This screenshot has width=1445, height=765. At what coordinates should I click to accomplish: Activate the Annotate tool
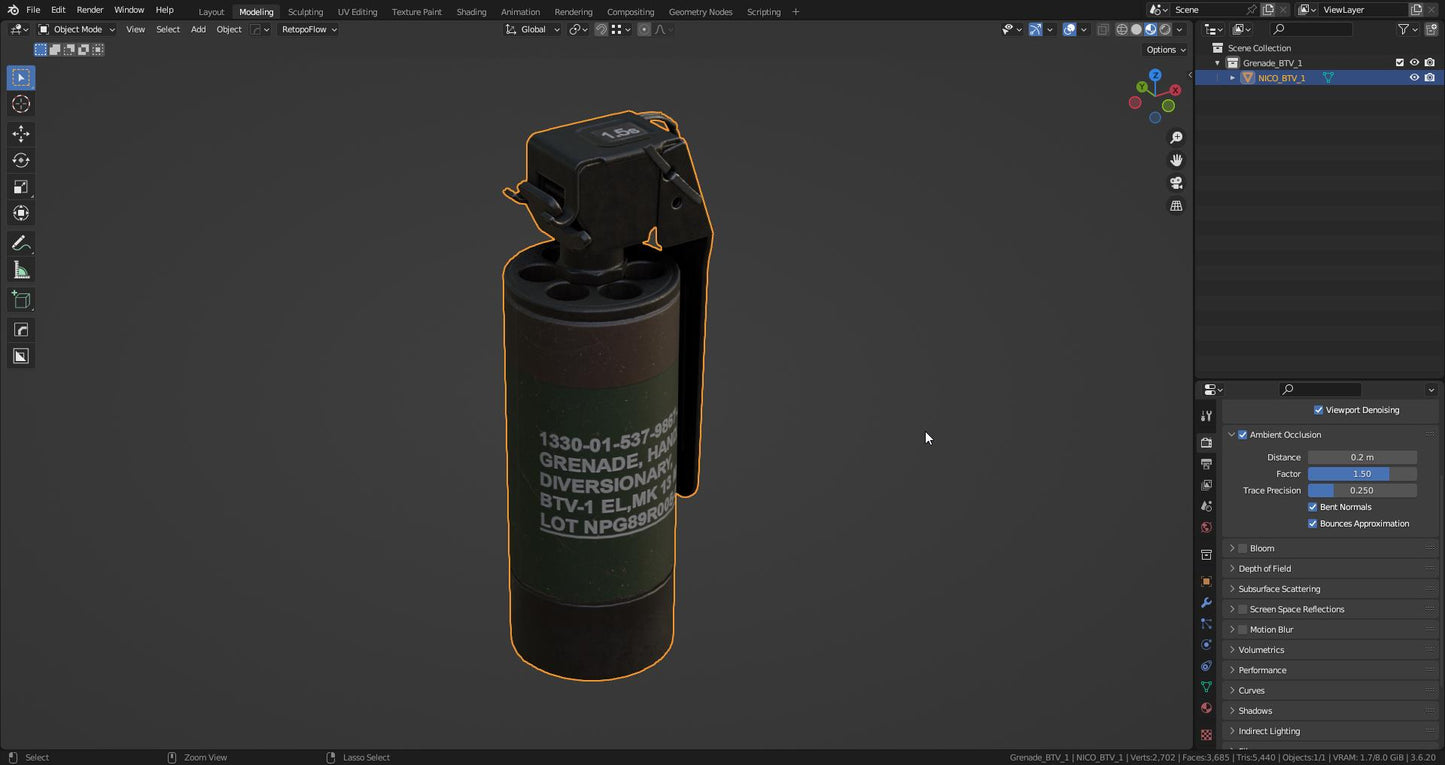point(21,244)
